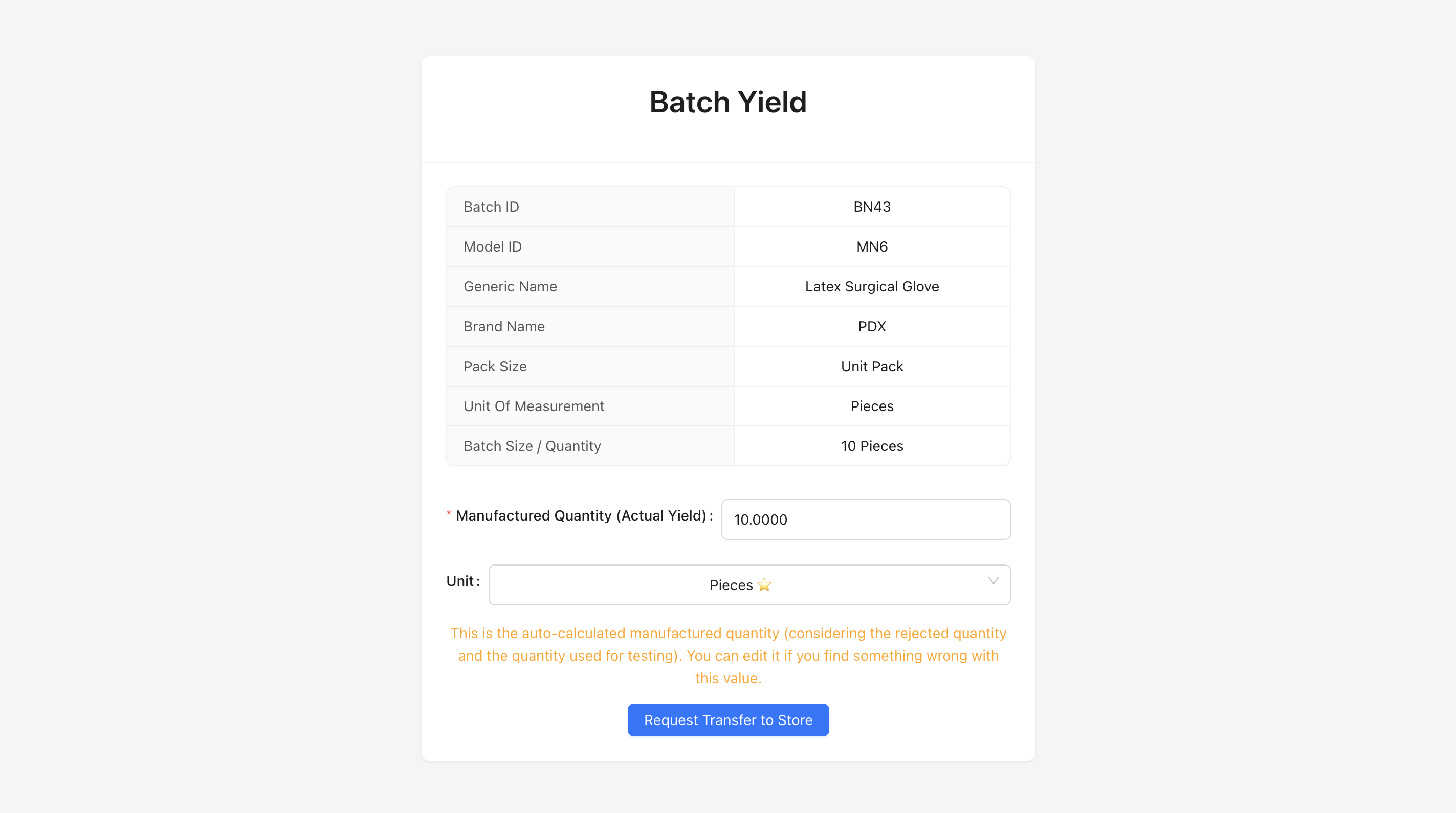1456x813 pixels.
Task: Click the Unit label beside the selector
Action: (462, 580)
